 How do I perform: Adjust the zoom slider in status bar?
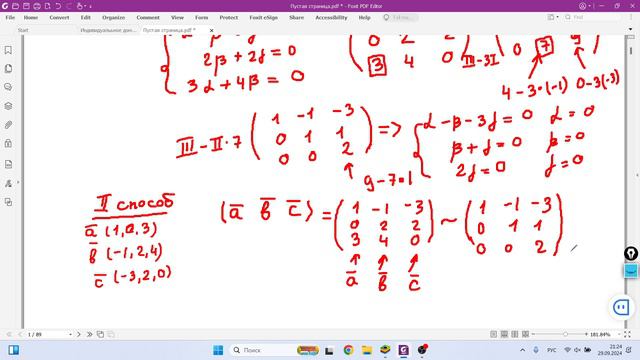(x=565, y=334)
